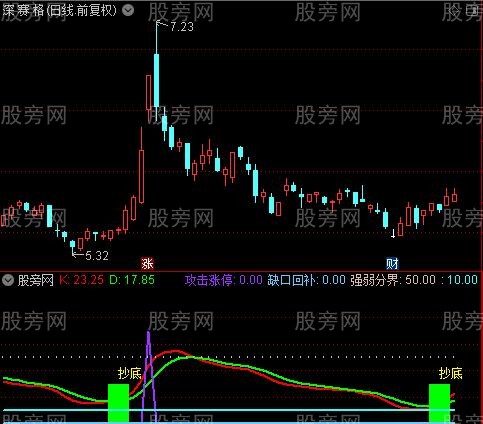Click the 5.32 low price label
Screen dimensions: 483x424
pyautogui.click(x=97, y=256)
